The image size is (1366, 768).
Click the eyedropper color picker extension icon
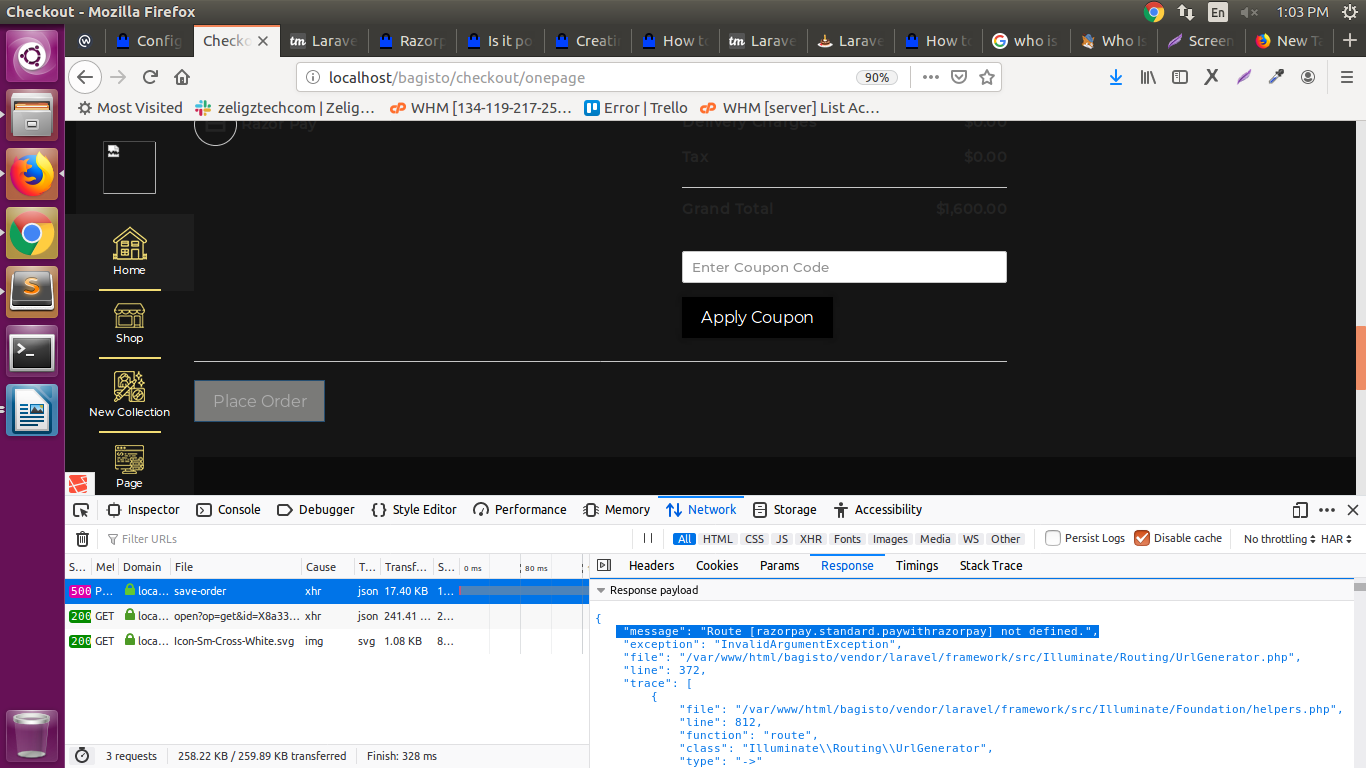pyautogui.click(x=1276, y=77)
